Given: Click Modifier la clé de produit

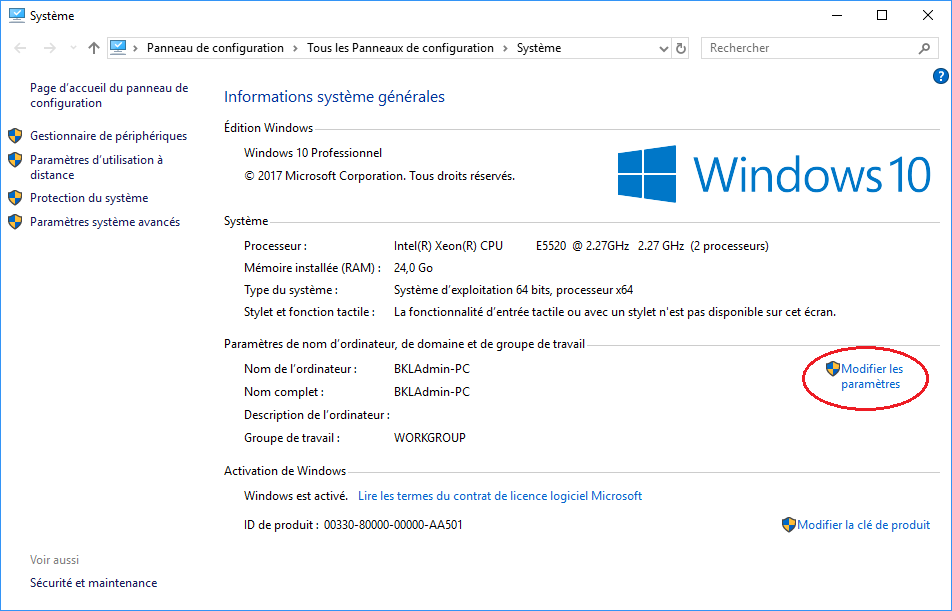Looking at the screenshot, I should tap(863, 525).
